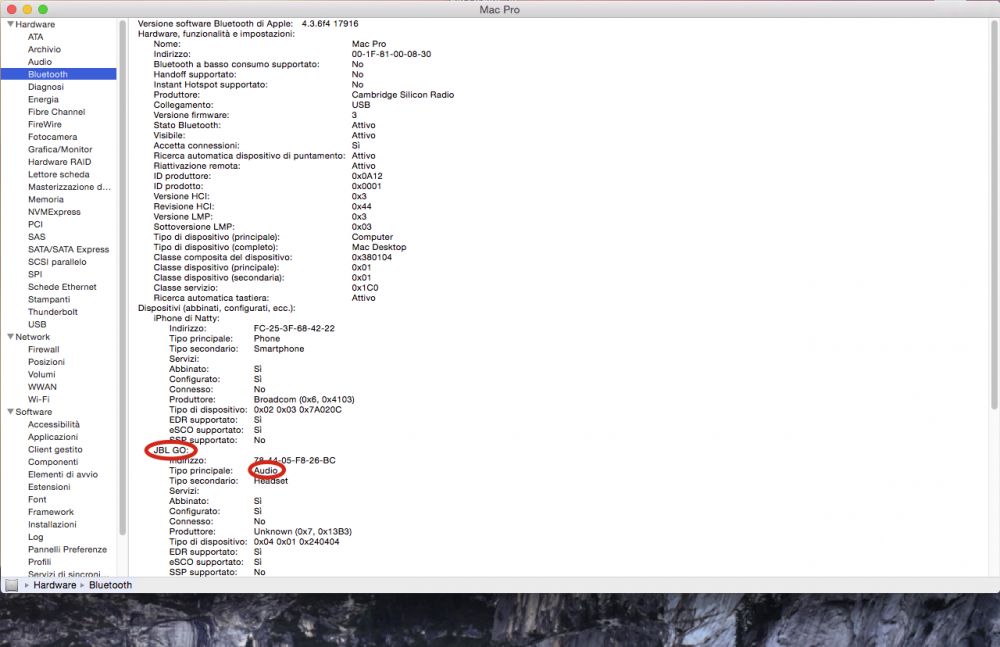Click the yellow minimize window button

tap(27, 10)
